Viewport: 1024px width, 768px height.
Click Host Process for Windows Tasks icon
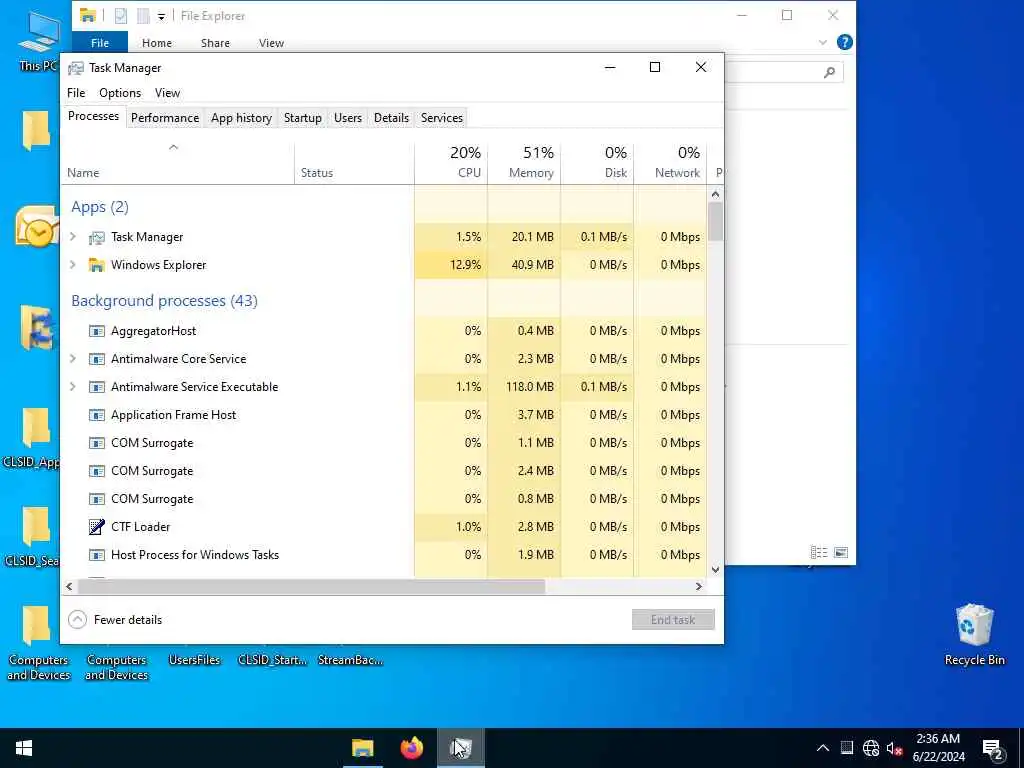pos(97,555)
